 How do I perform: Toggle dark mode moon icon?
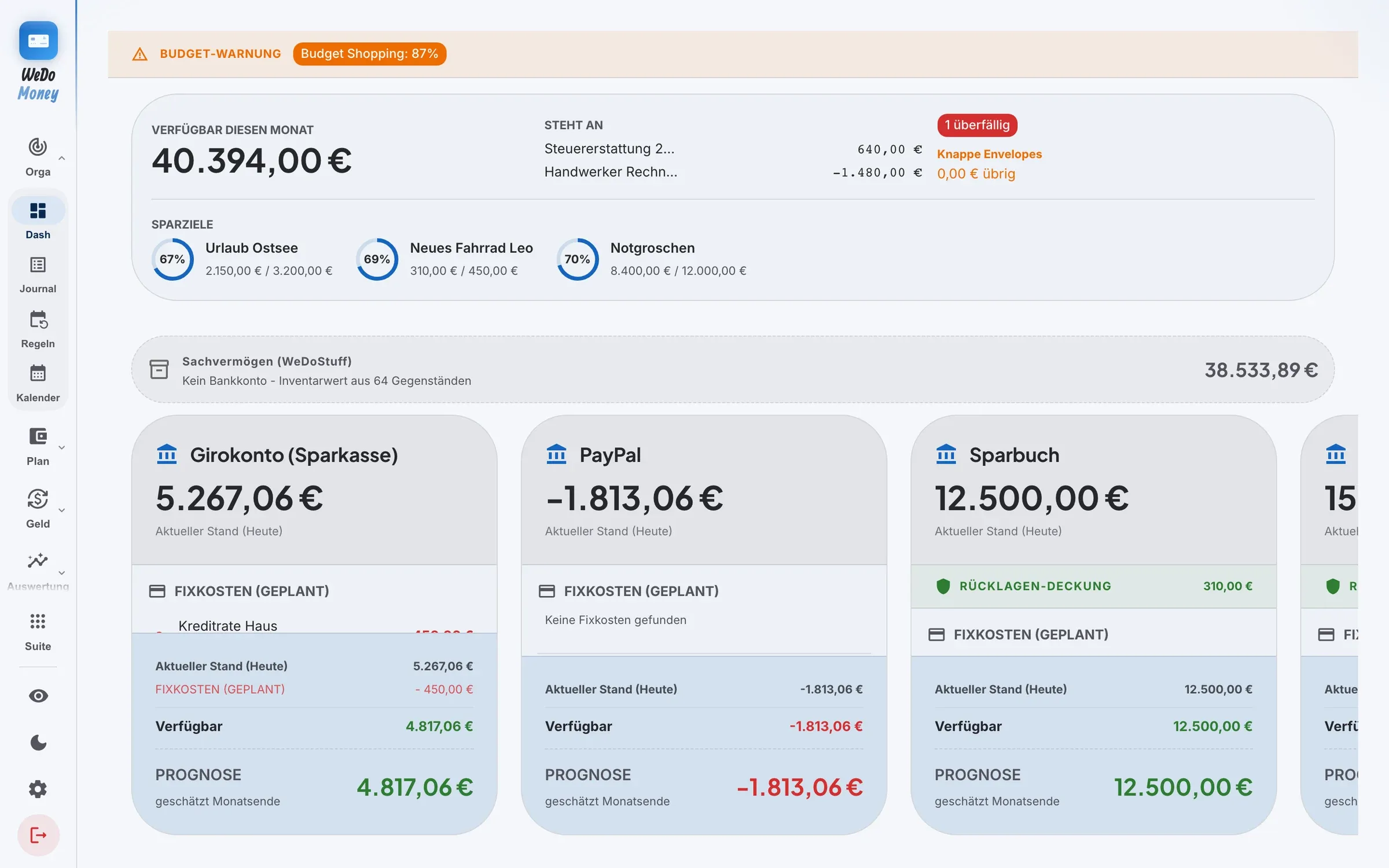tap(38, 742)
